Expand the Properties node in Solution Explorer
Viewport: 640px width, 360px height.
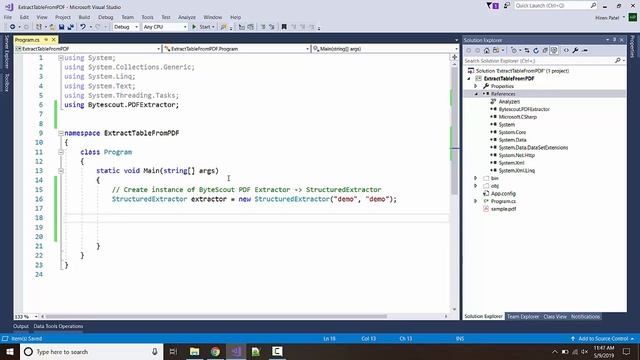pos(476,86)
